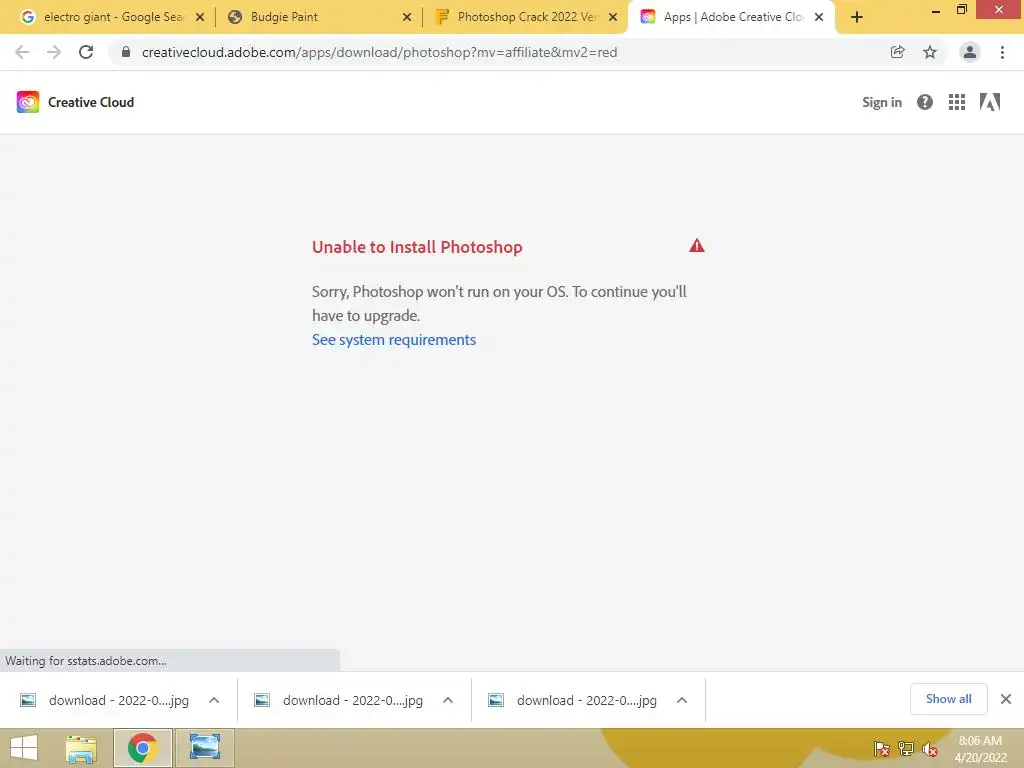
Task: Select the Apps Adobe Creative Cloud tab
Action: click(x=731, y=17)
